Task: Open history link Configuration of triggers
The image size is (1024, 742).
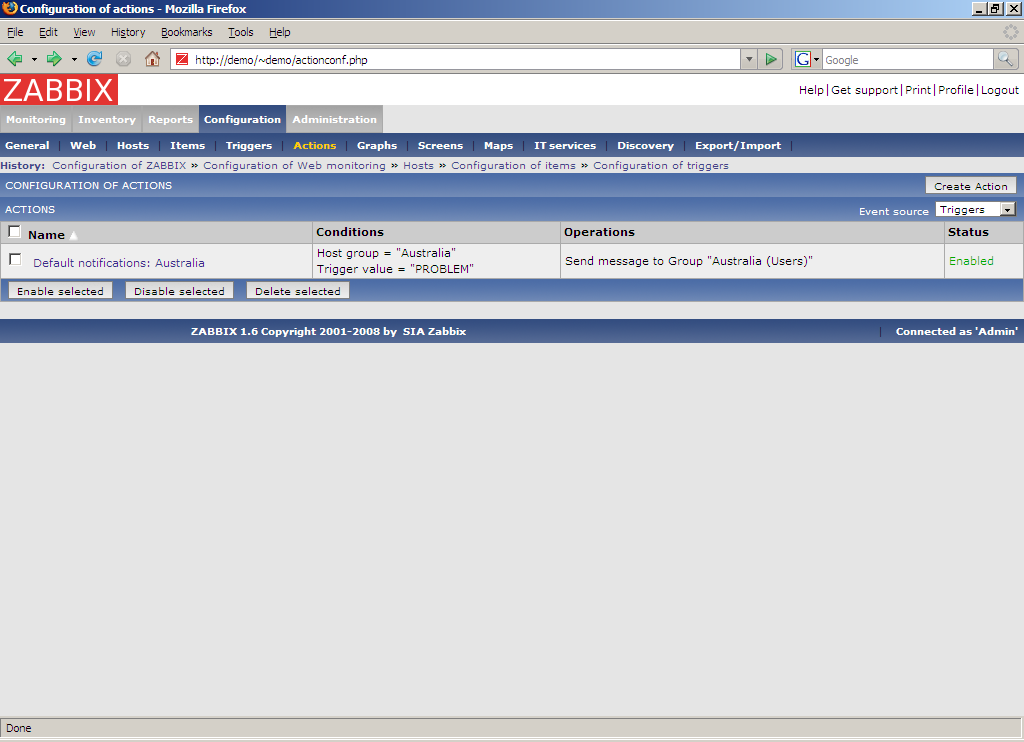Action: [x=661, y=165]
